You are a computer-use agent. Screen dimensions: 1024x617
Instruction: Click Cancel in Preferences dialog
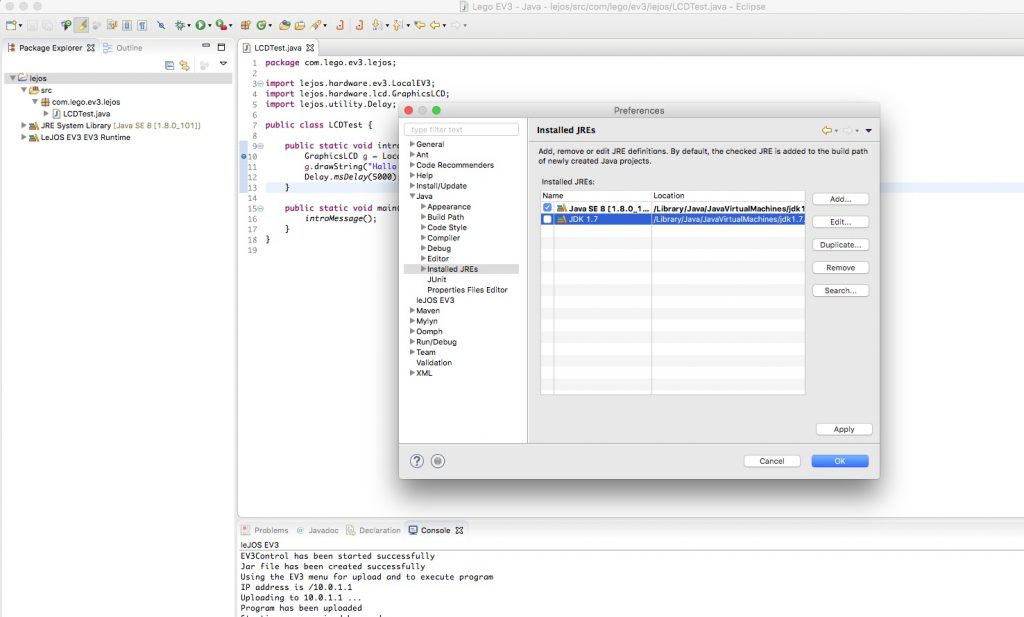coord(771,461)
